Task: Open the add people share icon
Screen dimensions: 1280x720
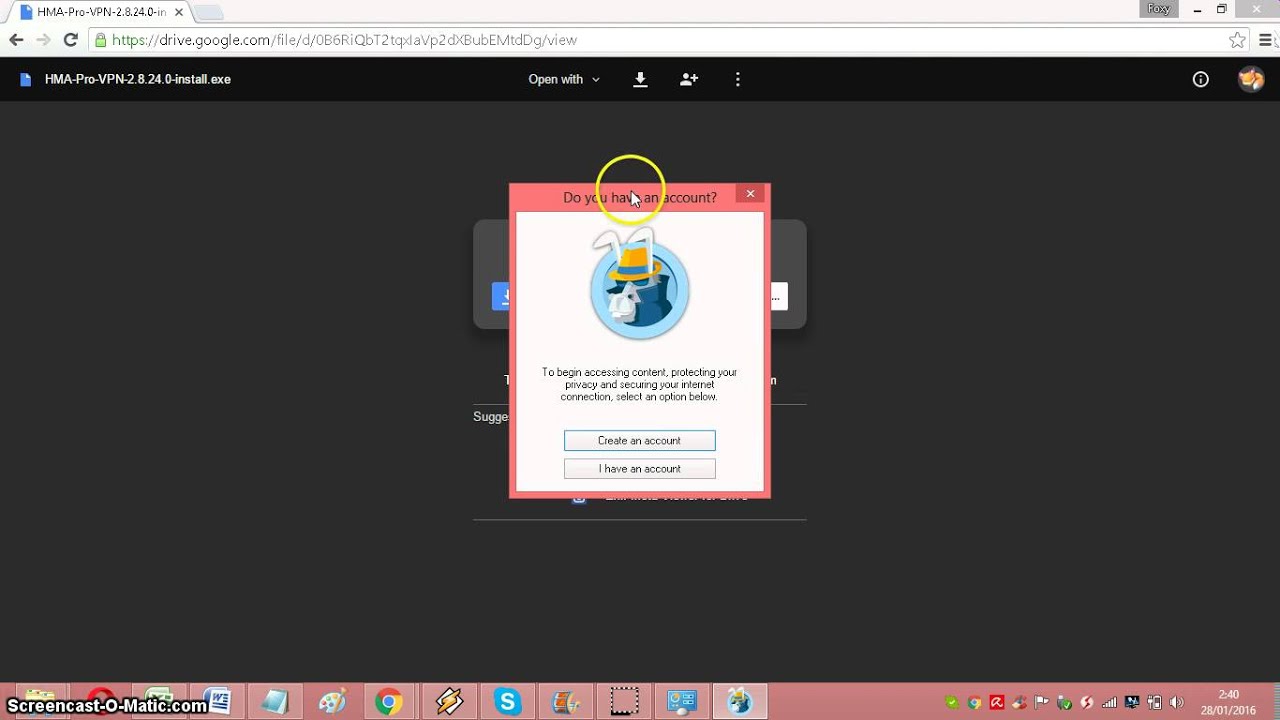Action: pos(689,79)
